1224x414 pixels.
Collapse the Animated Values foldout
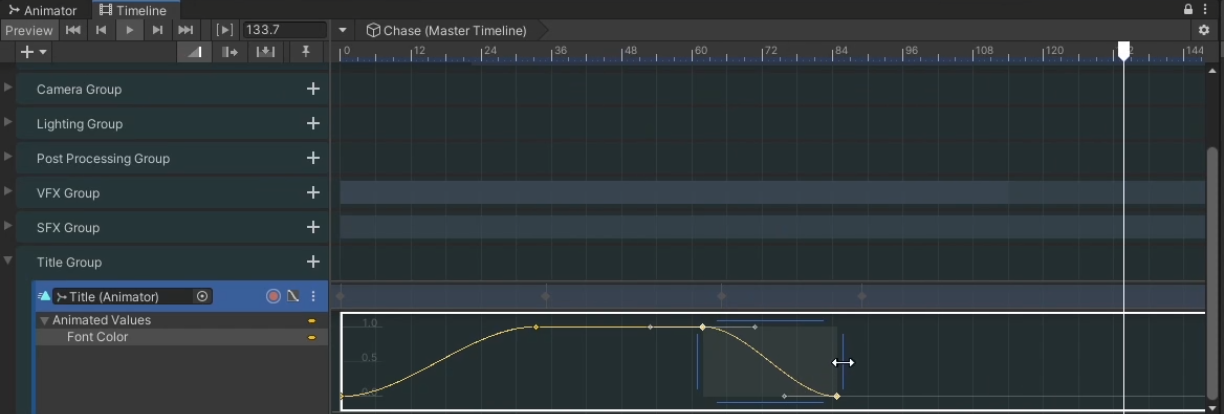click(44, 321)
